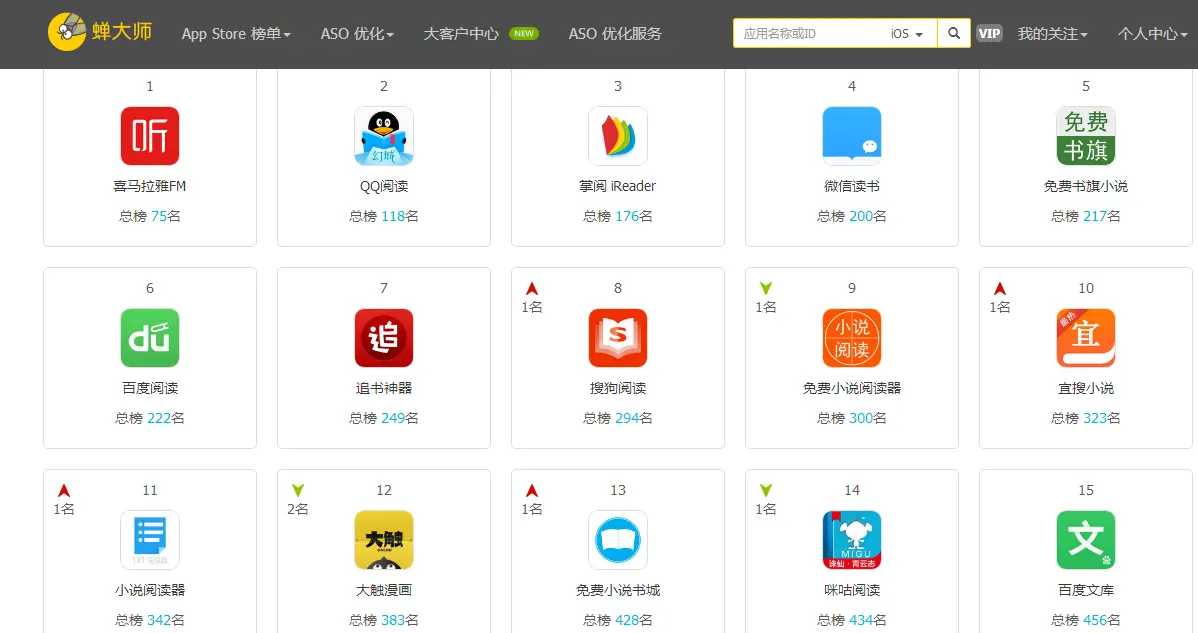
Task: Click the 咪咕阅读 name link
Action: click(x=852, y=590)
